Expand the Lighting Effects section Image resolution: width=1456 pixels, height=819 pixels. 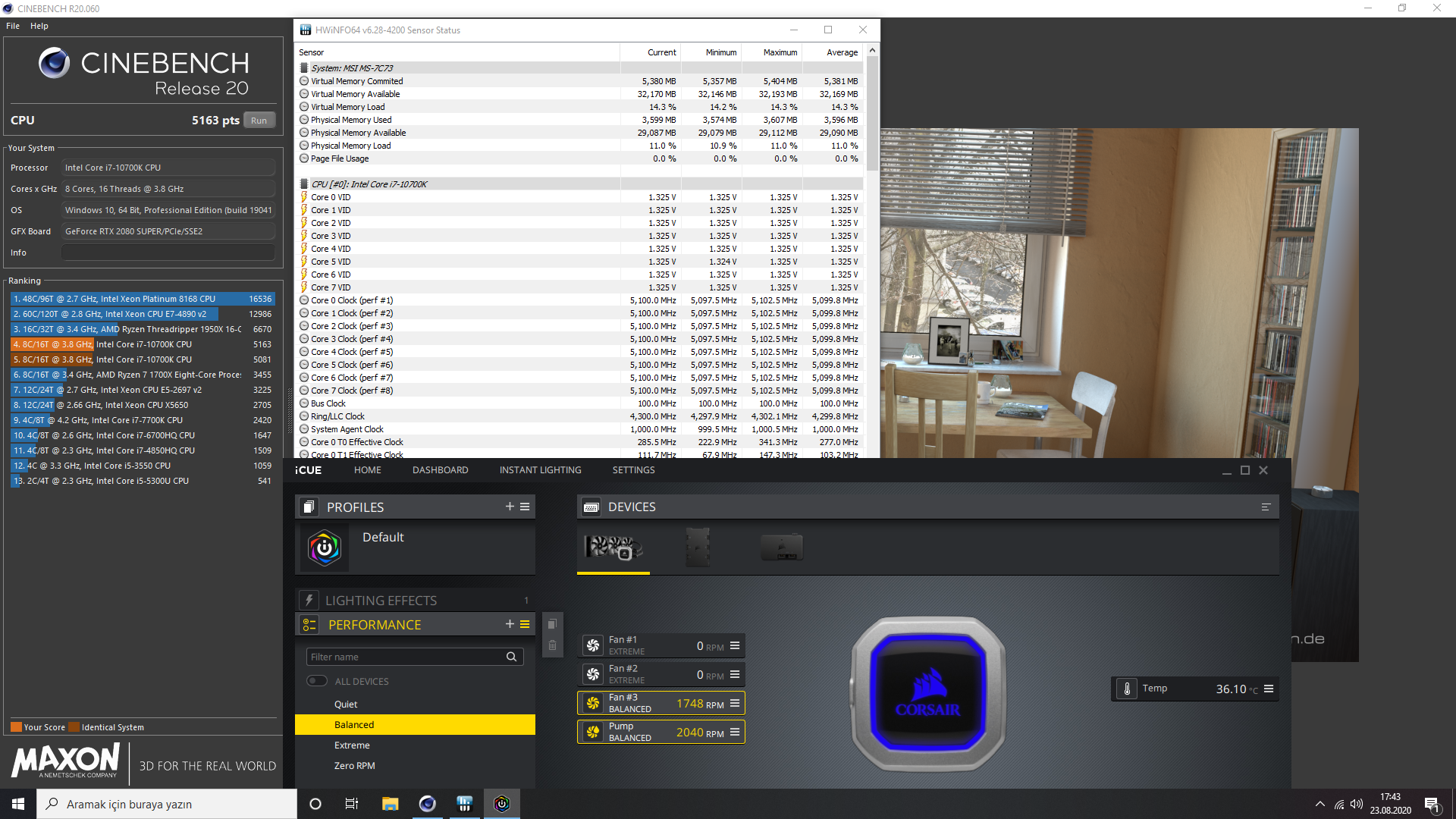point(416,600)
